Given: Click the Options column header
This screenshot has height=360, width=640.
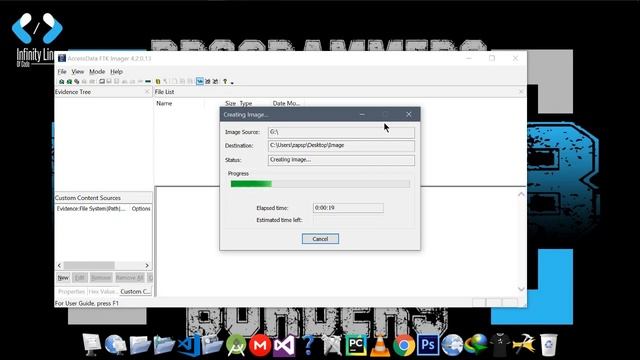Looking at the screenshot, I should [x=141, y=209].
